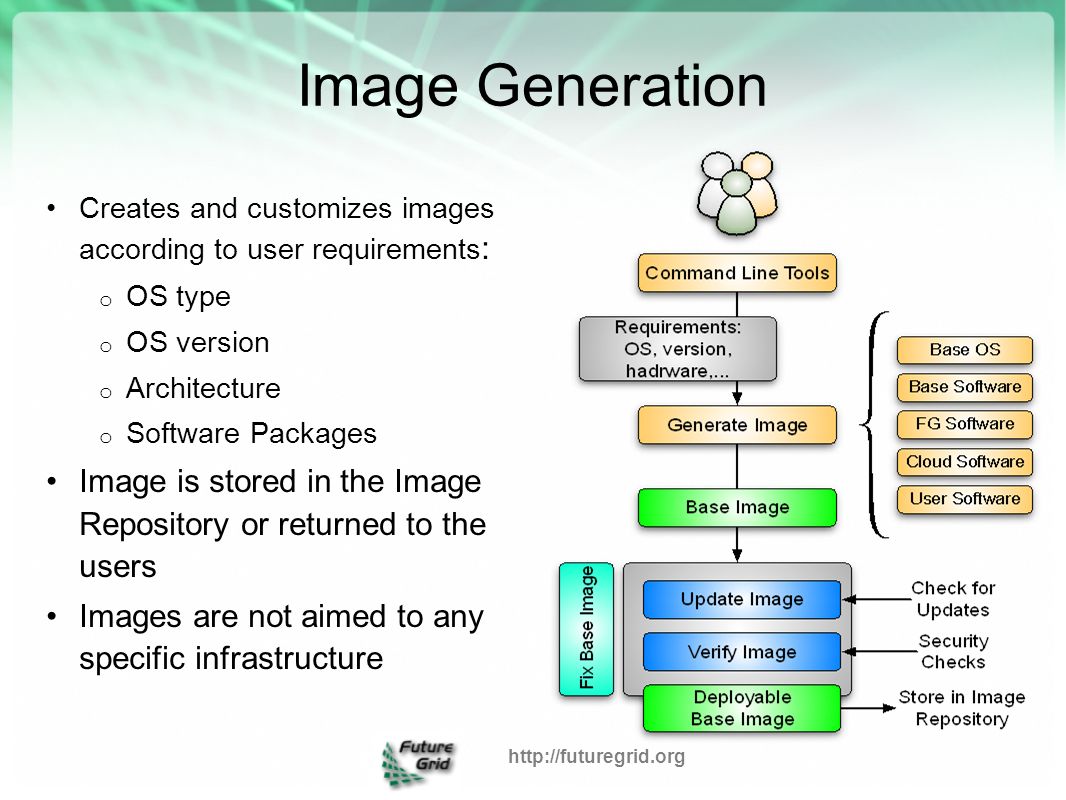This screenshot has height=800, width=1066.
Task: Click the FutureGrid logo
Action: [x=417, y=763]
